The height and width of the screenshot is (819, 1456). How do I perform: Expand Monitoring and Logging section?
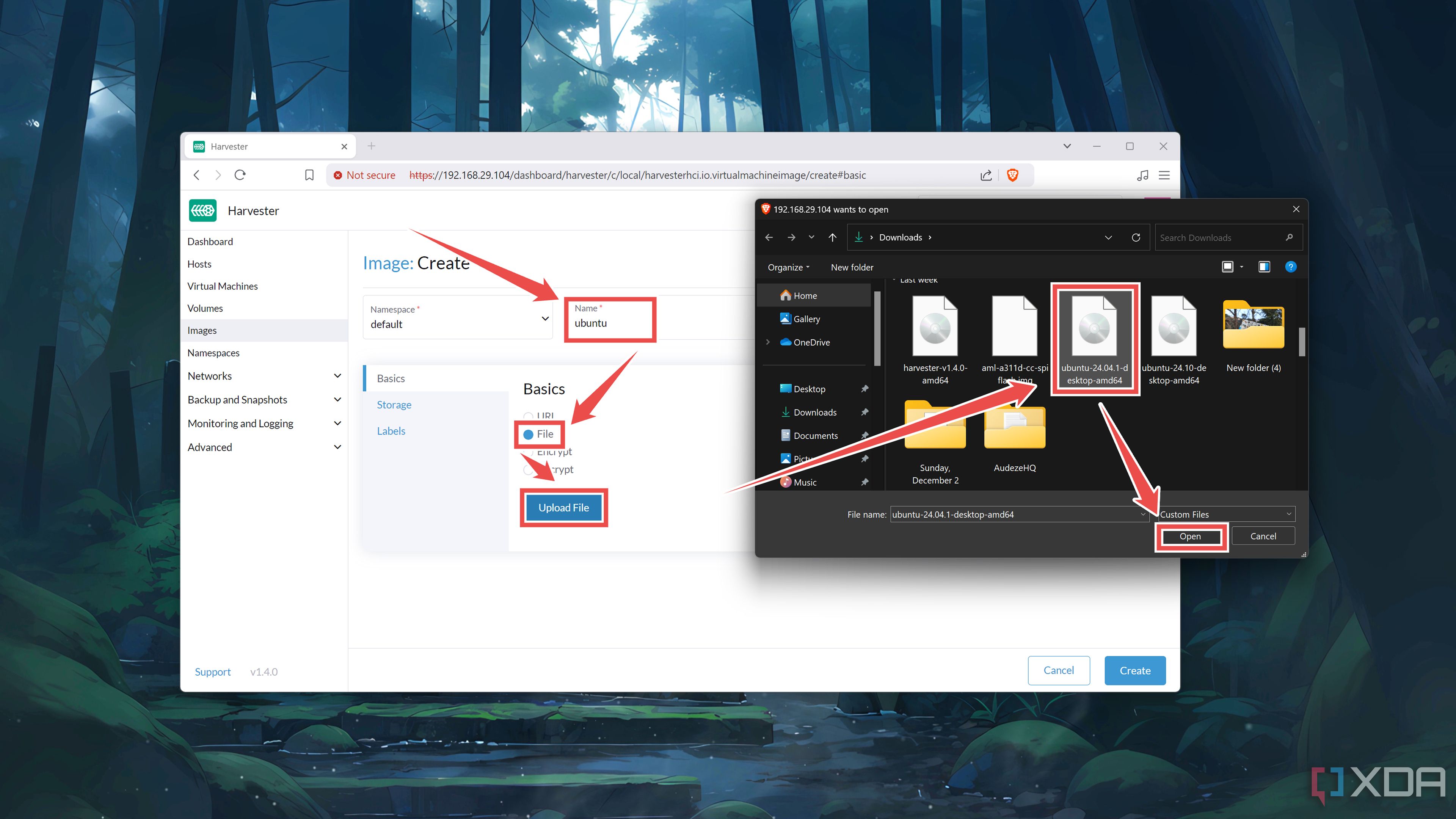pos(337,424)
